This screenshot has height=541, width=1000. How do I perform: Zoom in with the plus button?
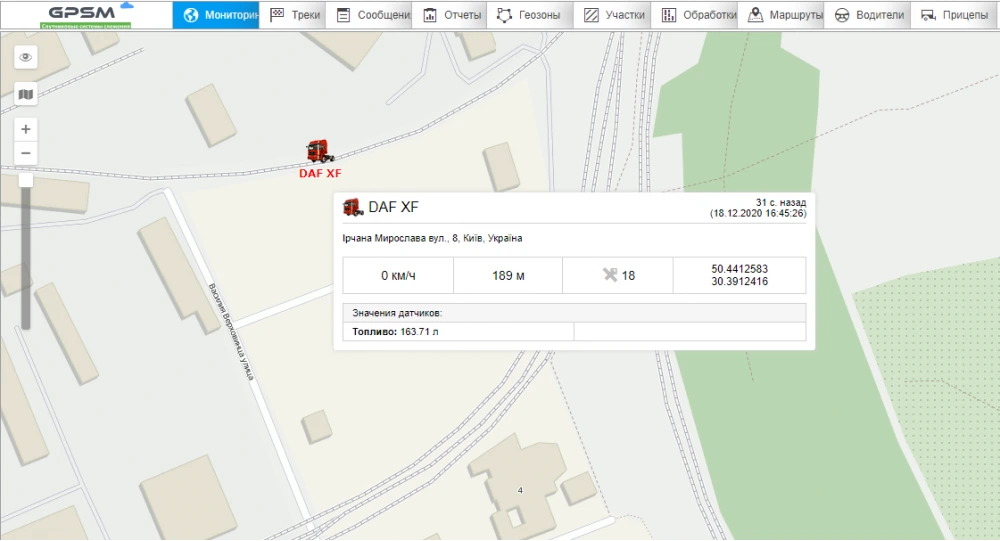[26, 129]
